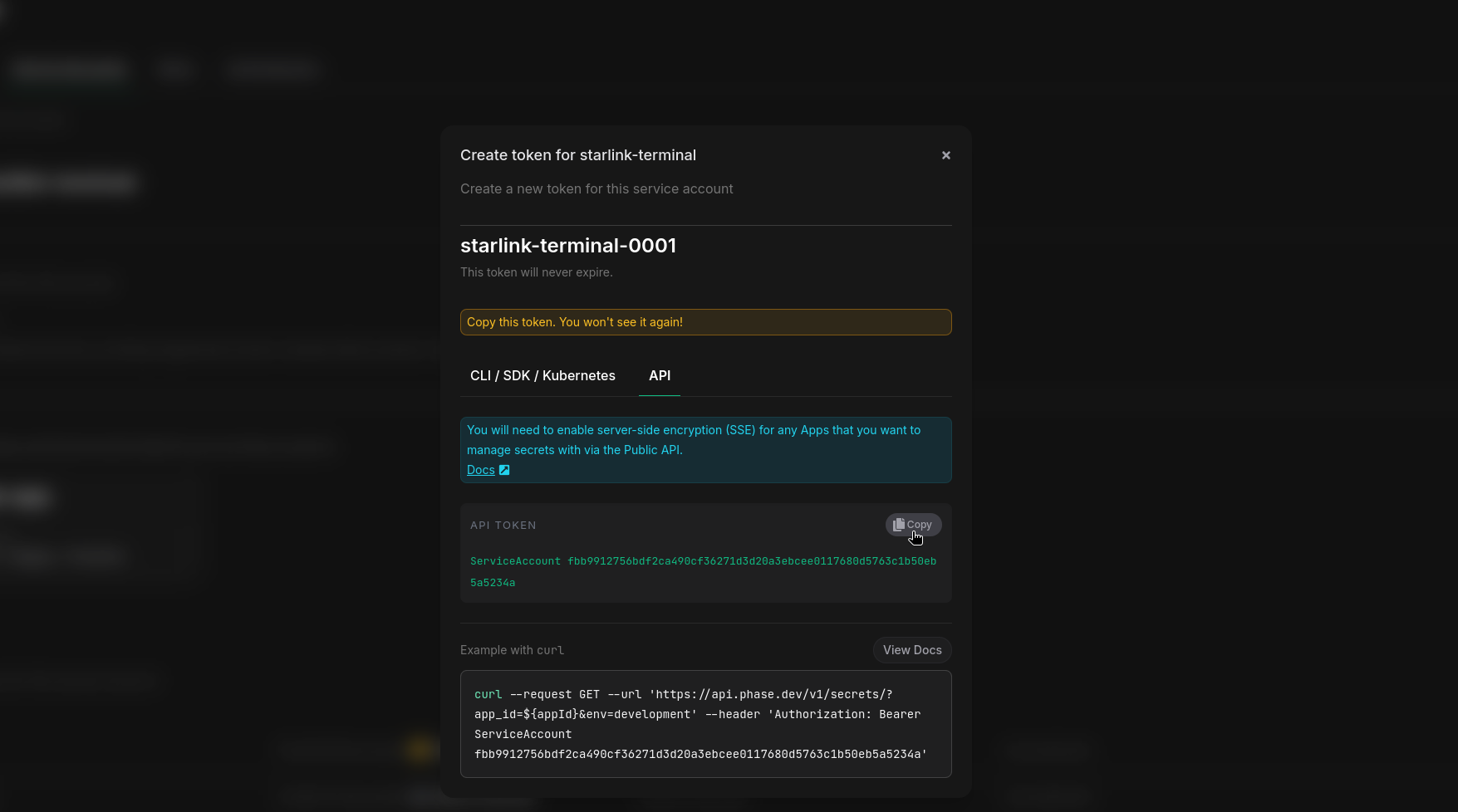Select the API tab
Image resolution: width=1458 pixels, height=812 pixels.
(x=660, y=376)
